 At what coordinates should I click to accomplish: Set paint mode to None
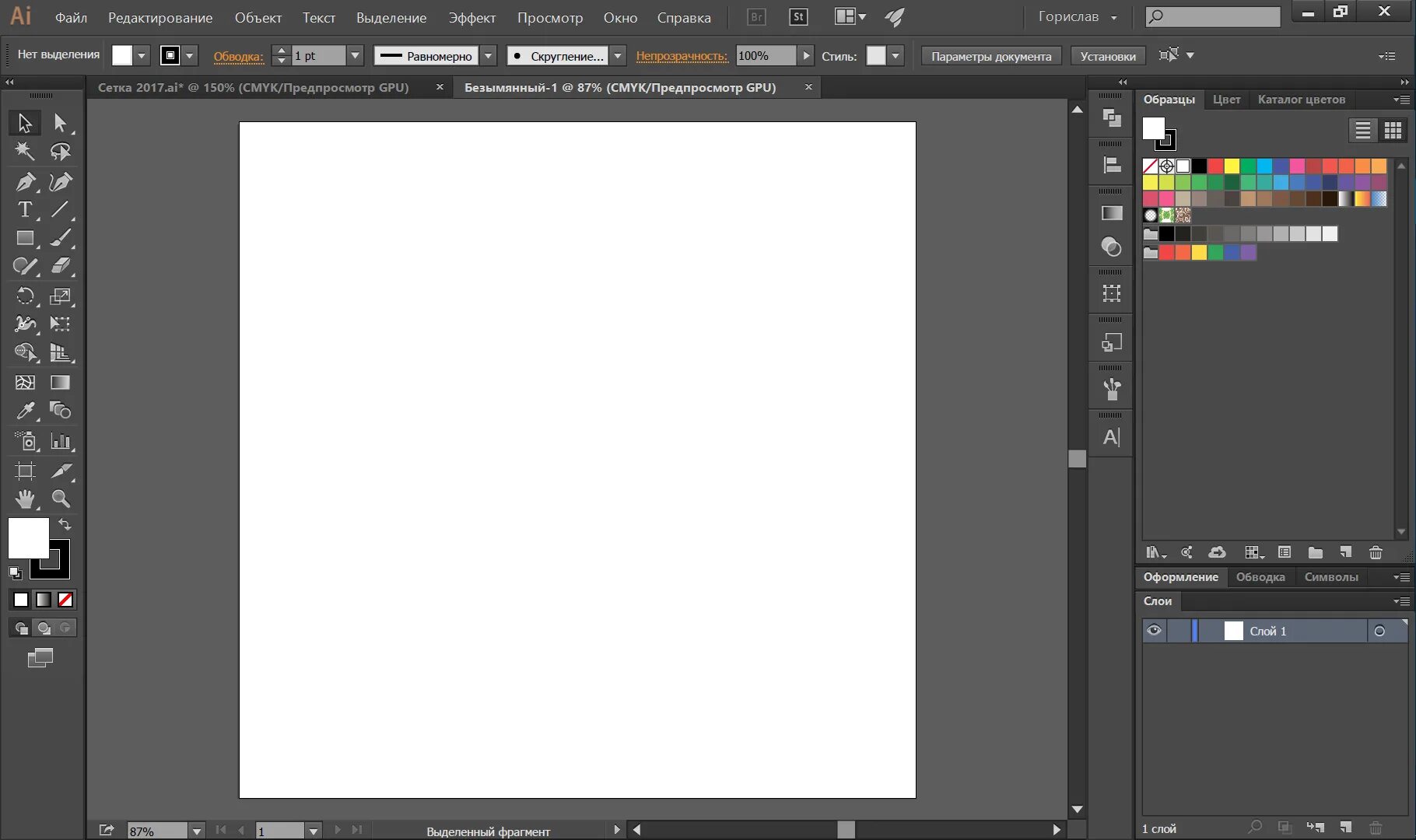(66, 600)
